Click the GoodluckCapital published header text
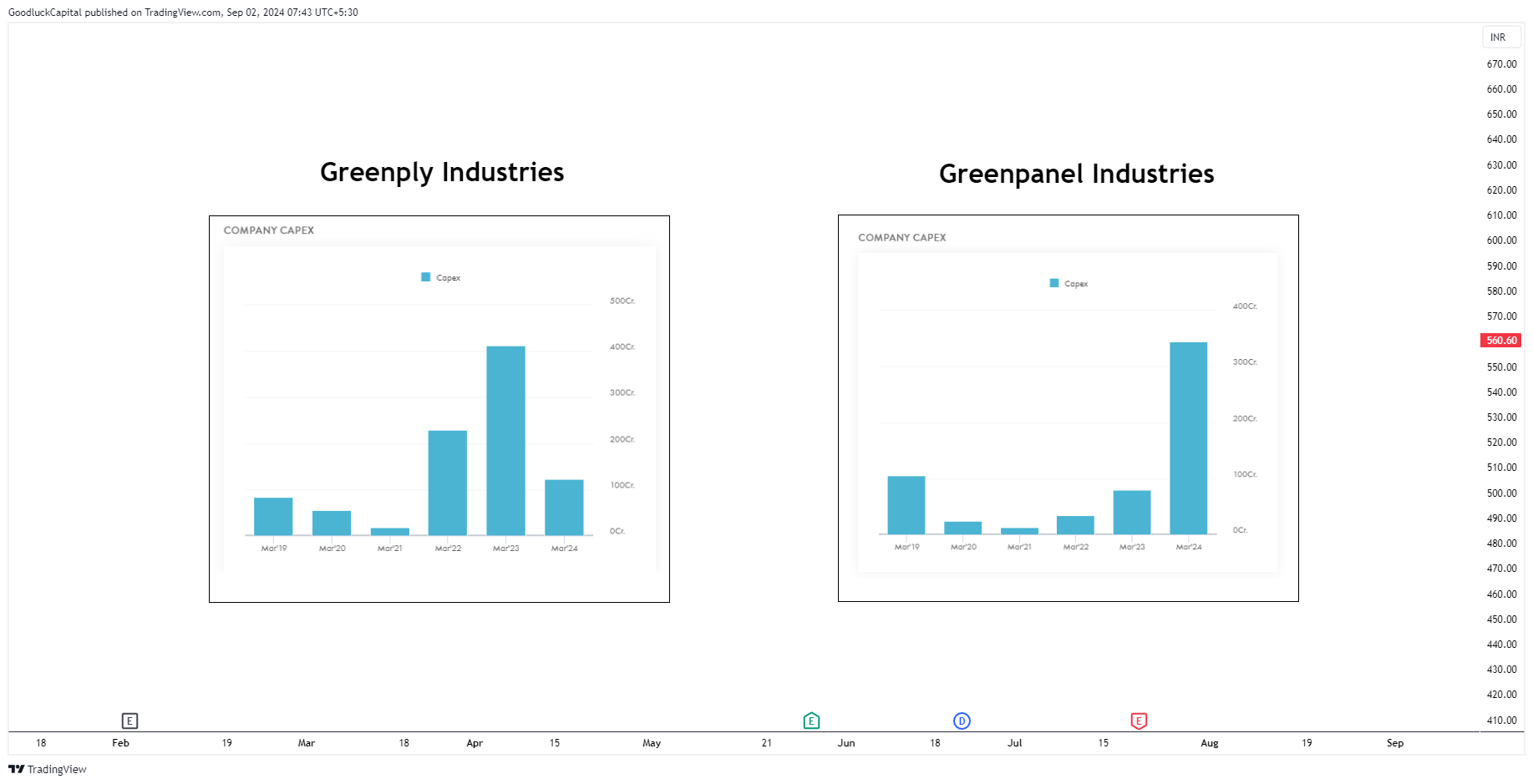This screenshot has height=784, width=1533. pyautogui.click(x=183, y=13)
